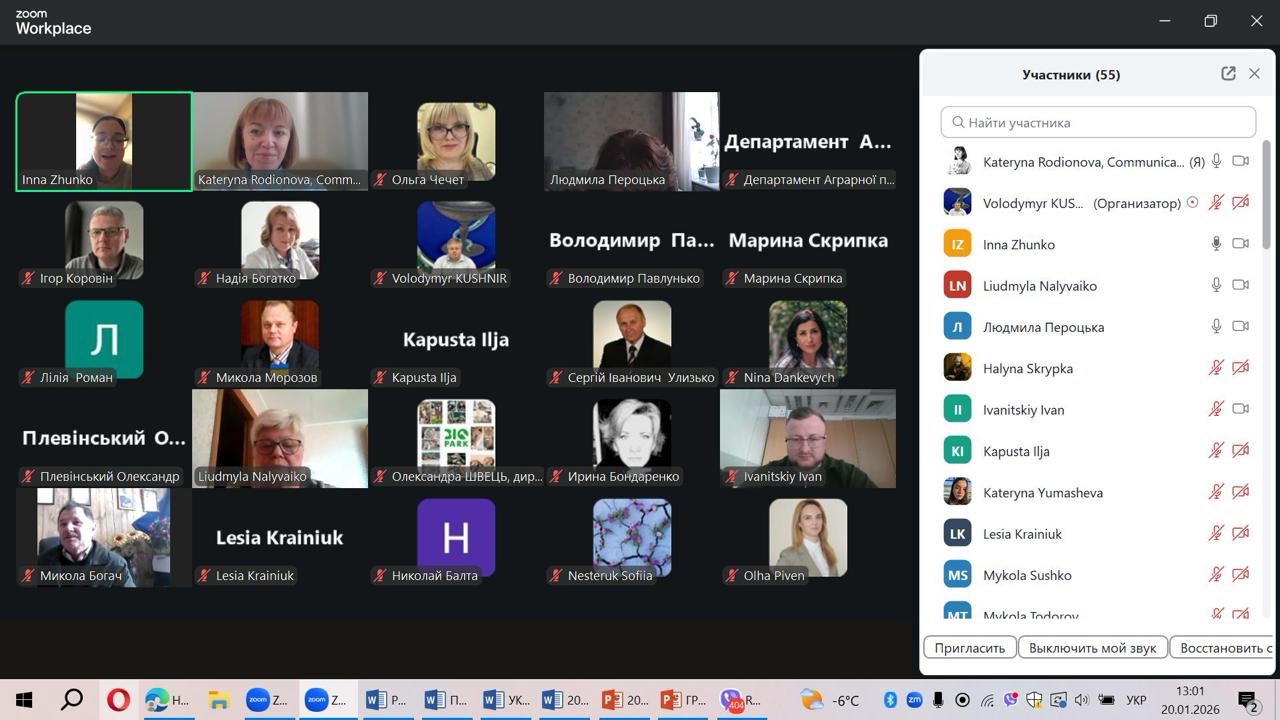This screenshot has height=720, width=1280.
Task: Open the Windows notification center
Action: tap(1247, 700)
